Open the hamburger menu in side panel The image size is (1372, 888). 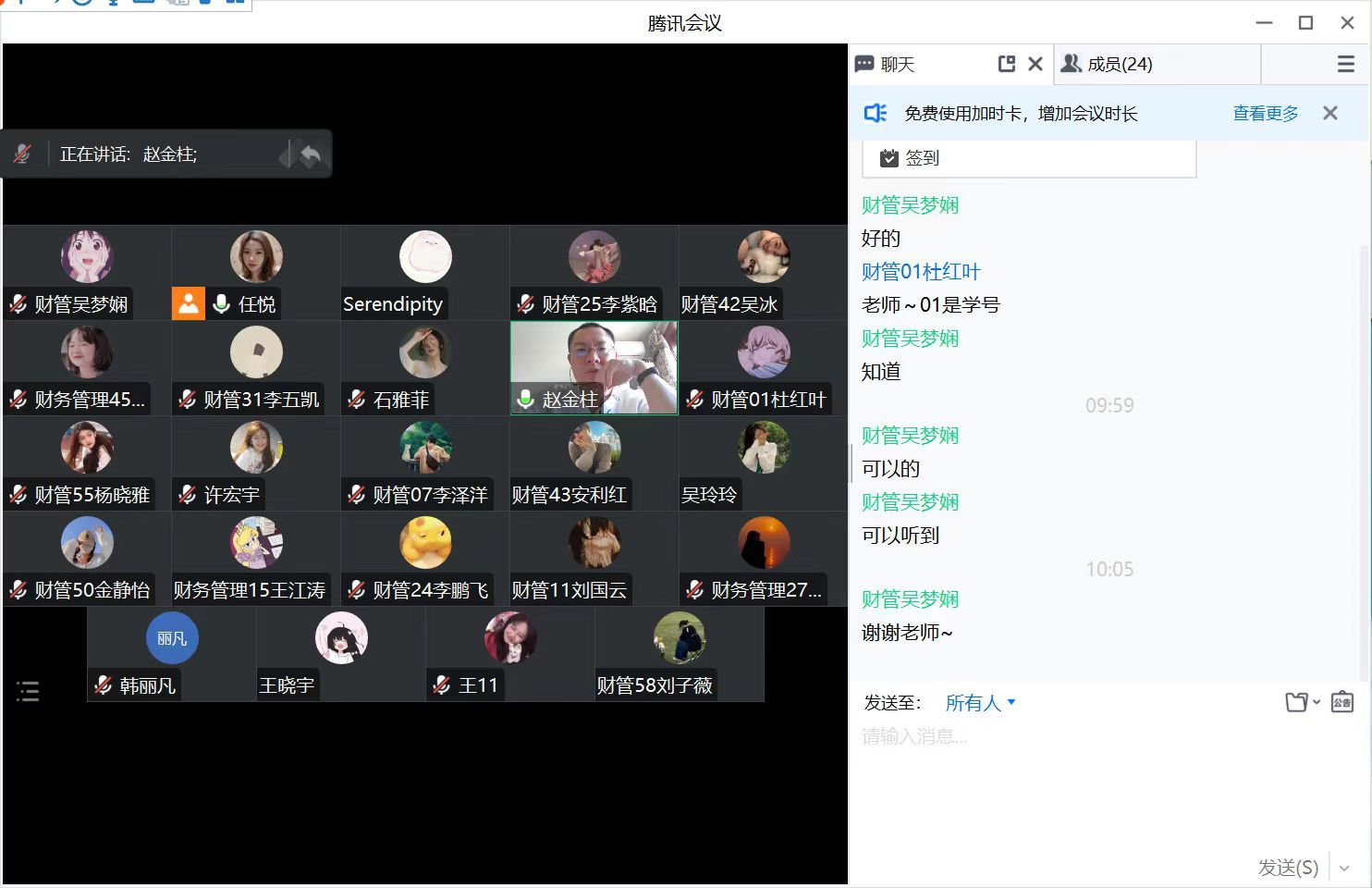coord(1345,64)
